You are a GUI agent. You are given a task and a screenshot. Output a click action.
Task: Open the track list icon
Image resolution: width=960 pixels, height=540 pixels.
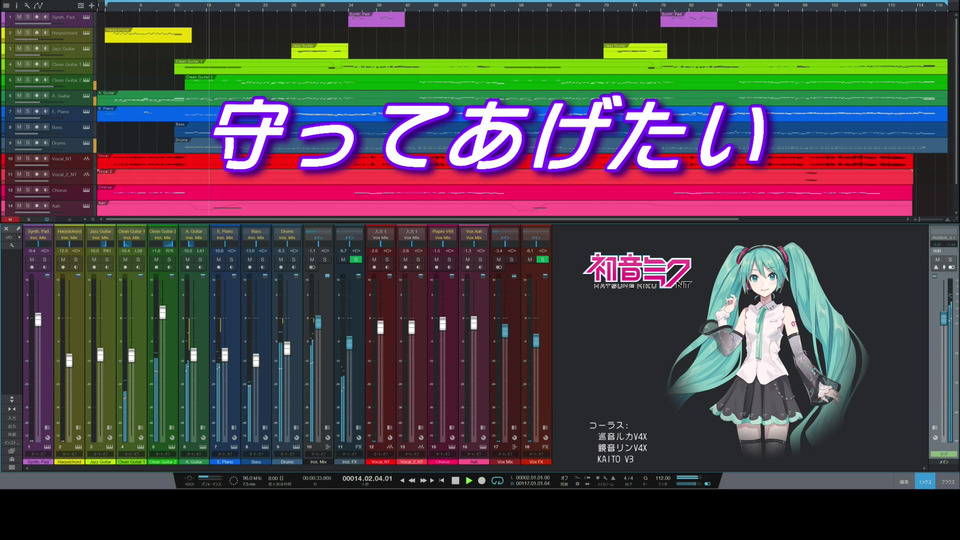(7, 5)
